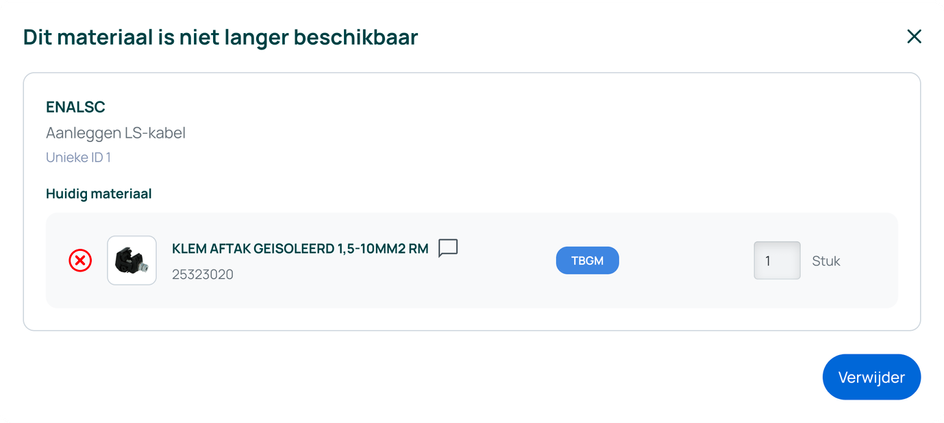Select the TBGM blue badge
Screen dimensions: 944x423
(x=587, y=261)
